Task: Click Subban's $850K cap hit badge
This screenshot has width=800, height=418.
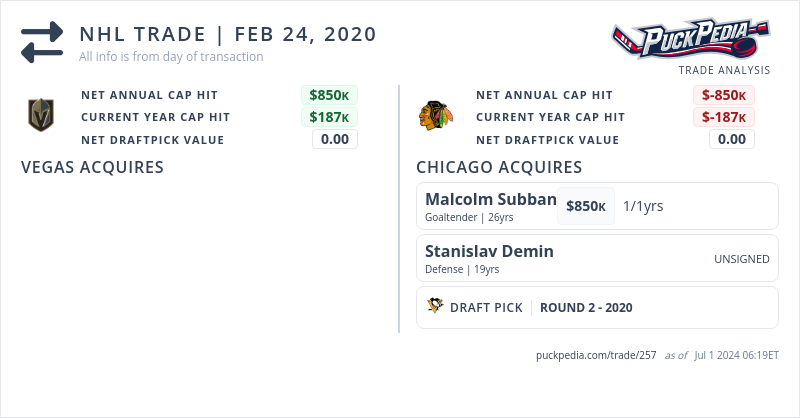Action: click(x=585, y=206)
